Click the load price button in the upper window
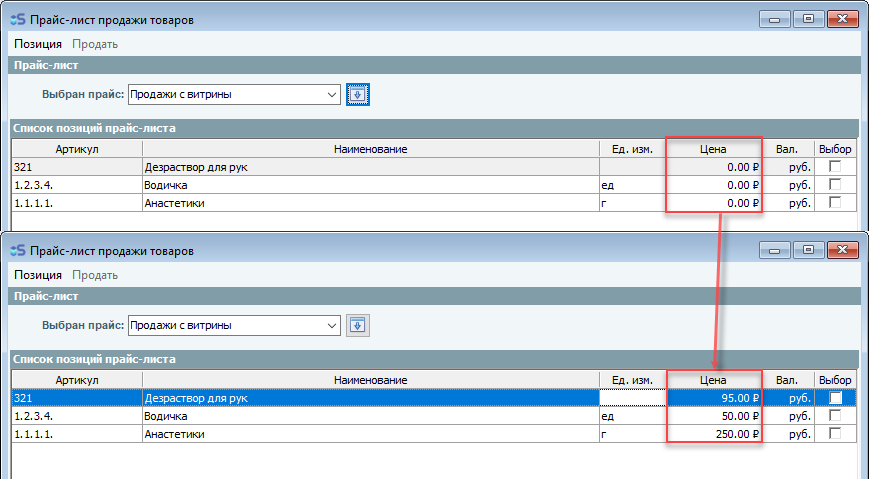 point(358,95)
